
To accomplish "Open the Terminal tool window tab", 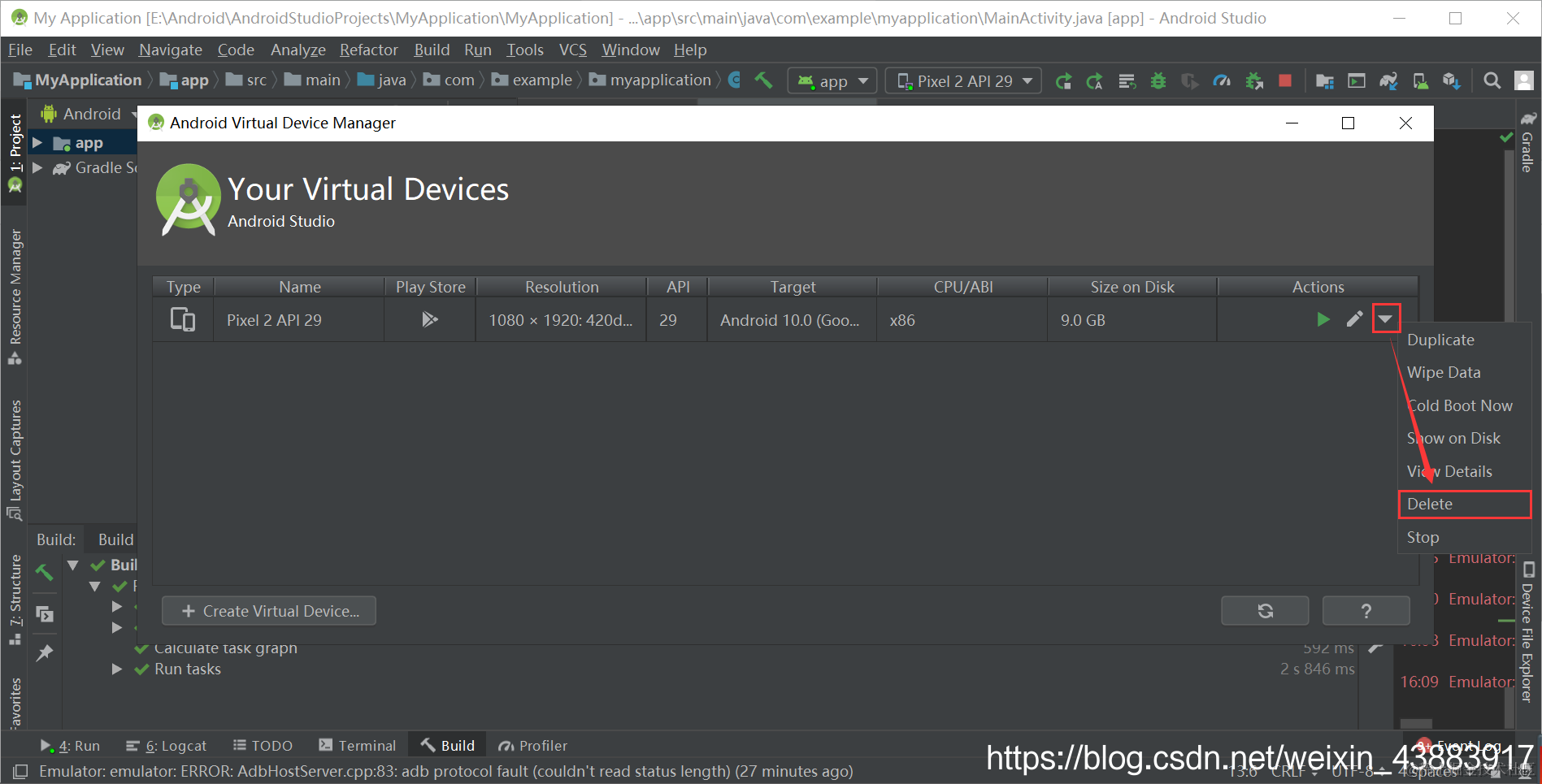I will [357, 745].
